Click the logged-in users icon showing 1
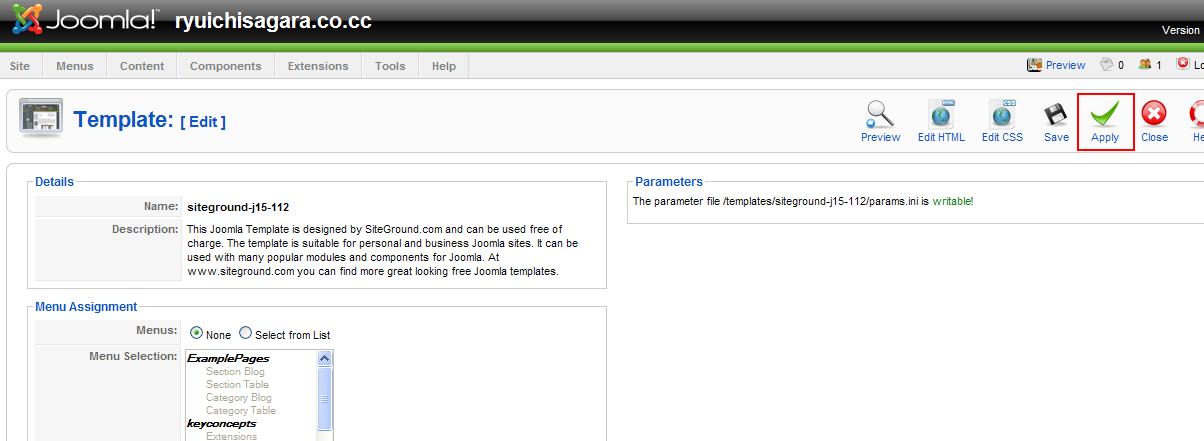 coord(1144,65)
